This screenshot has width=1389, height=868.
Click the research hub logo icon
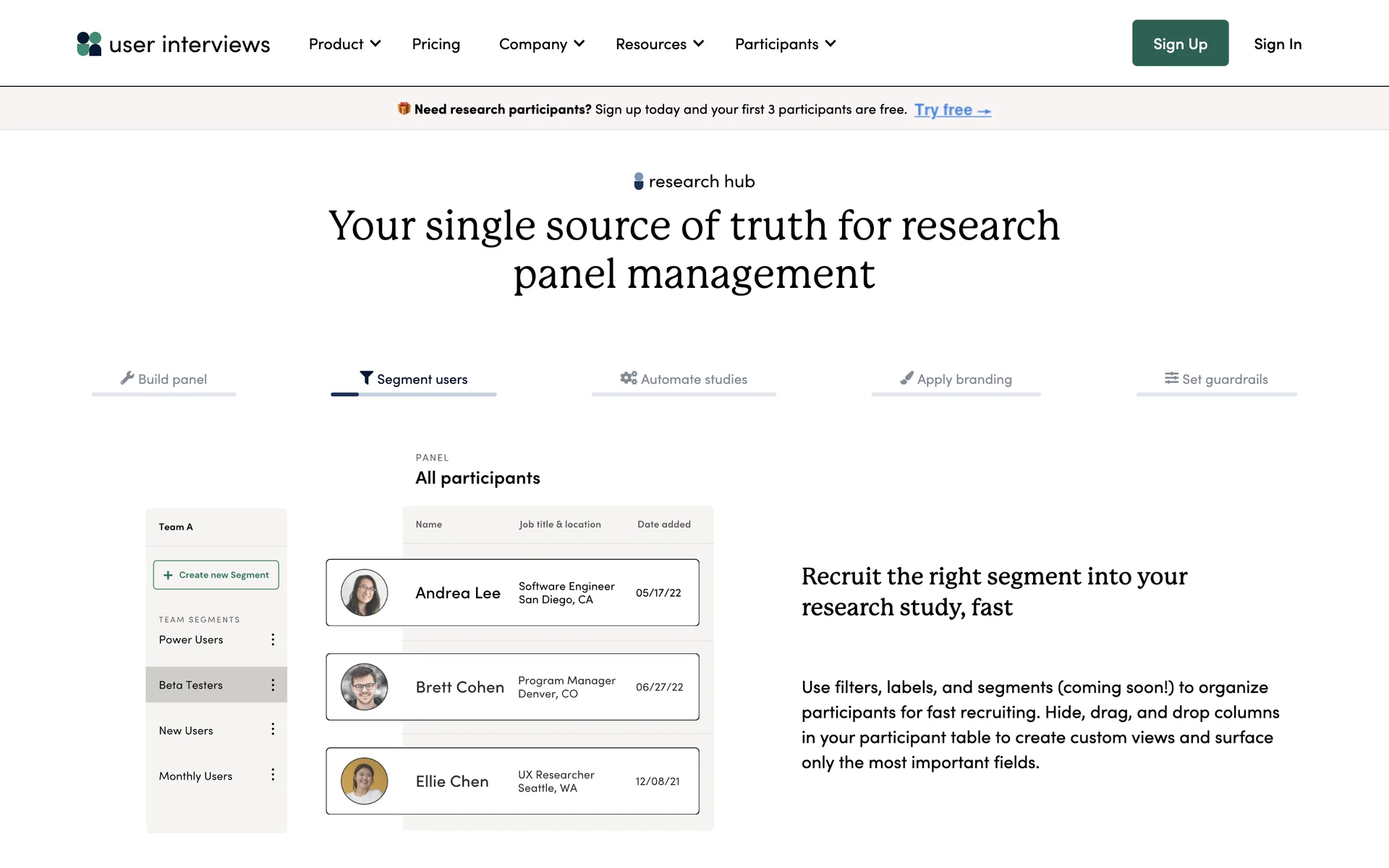pyautogui.click(x=638, y=181)
